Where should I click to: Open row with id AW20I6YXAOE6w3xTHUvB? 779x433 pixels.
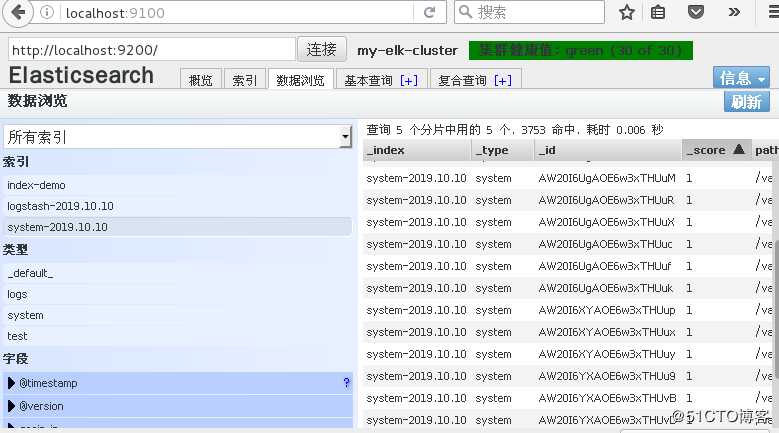pos(570,398)
